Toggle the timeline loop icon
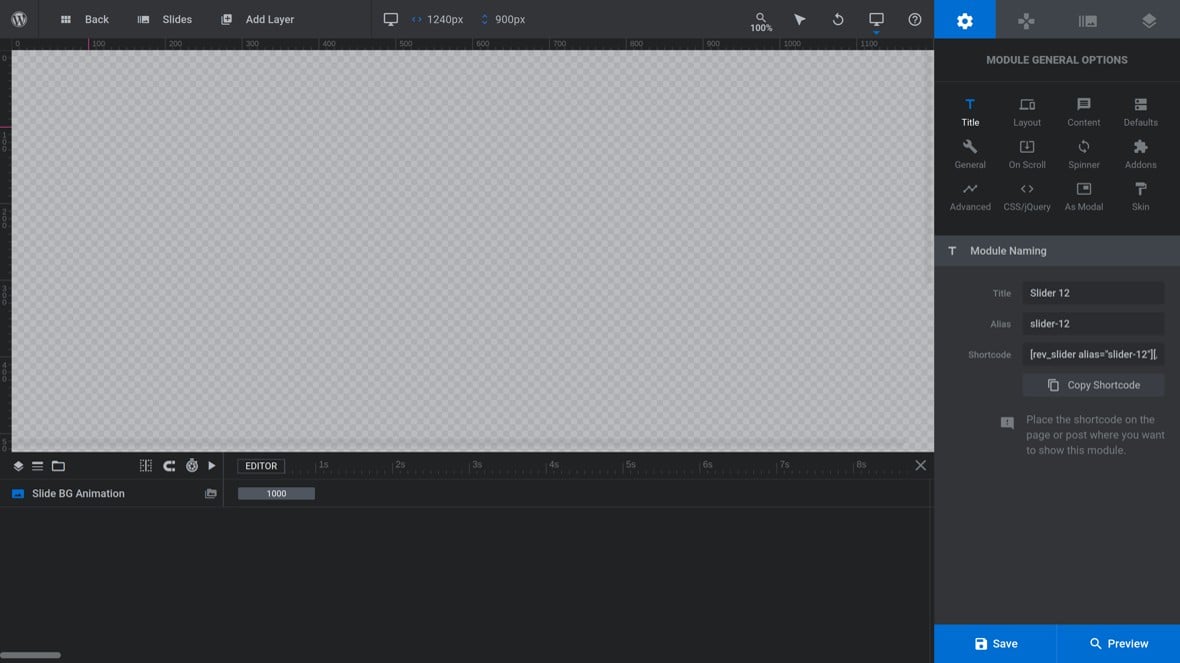 coord(169,466)
